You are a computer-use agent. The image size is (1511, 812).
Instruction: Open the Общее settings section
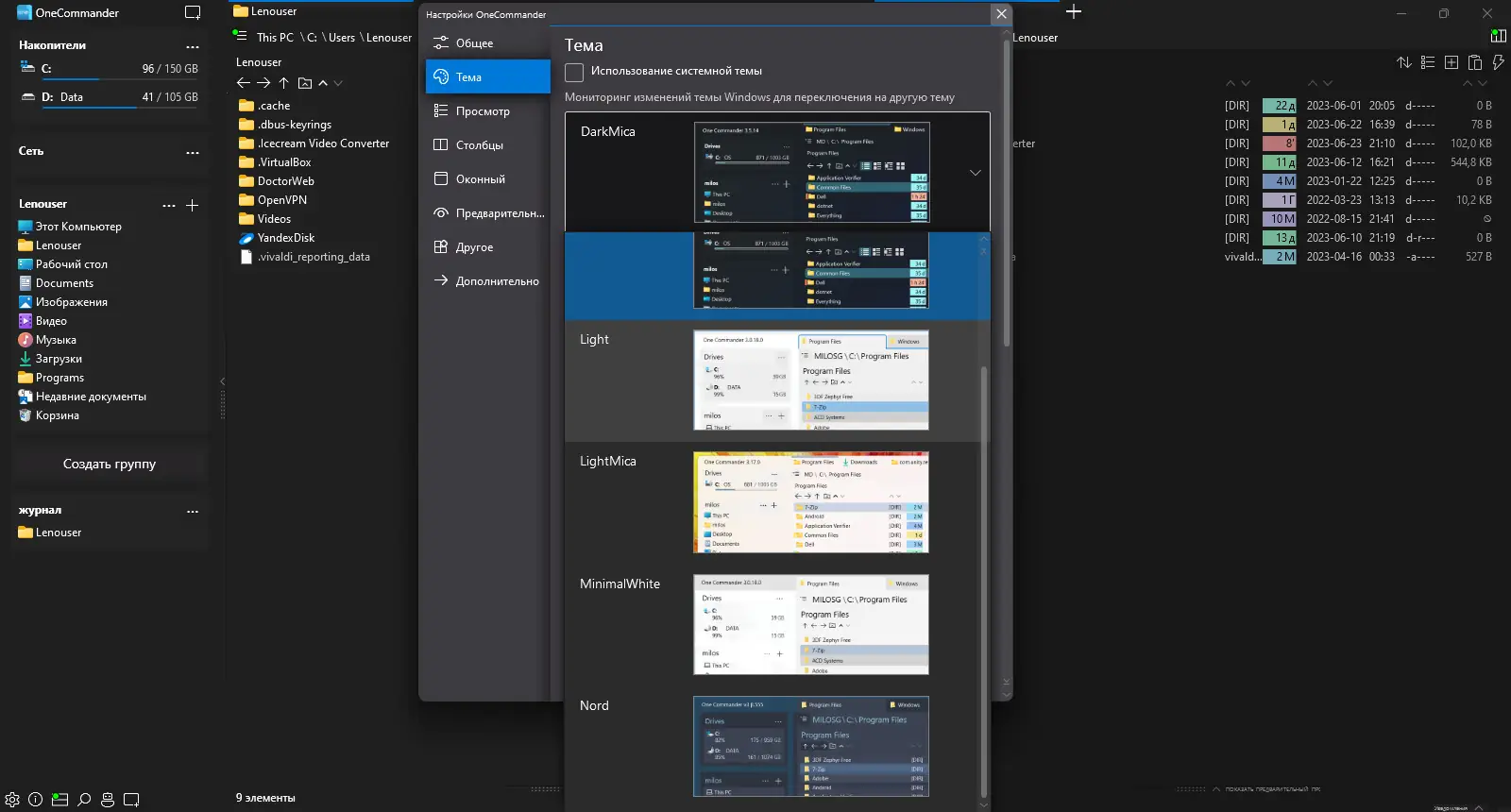click(487, 43)
